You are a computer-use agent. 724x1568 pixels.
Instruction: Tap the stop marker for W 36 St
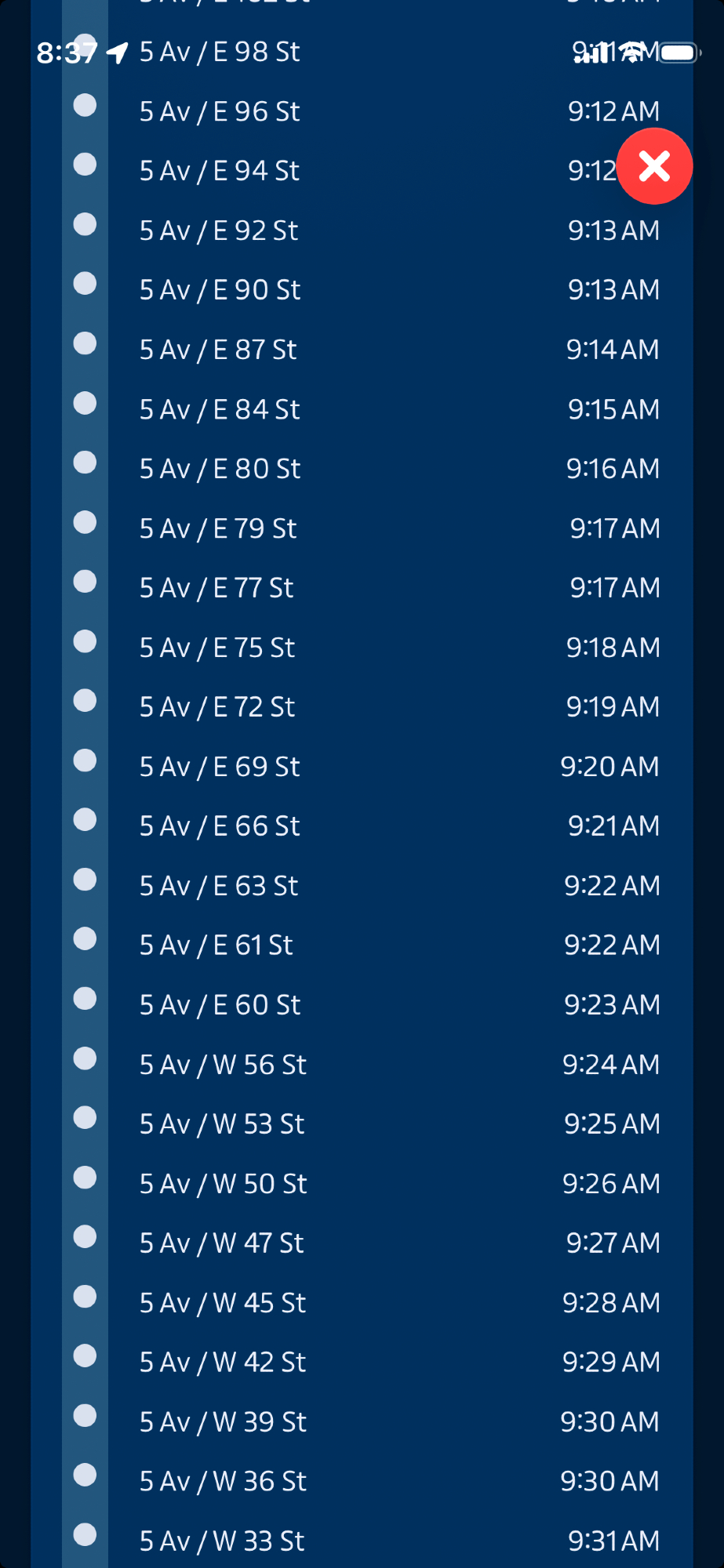pyautogui.click(x=85, y=1475)
